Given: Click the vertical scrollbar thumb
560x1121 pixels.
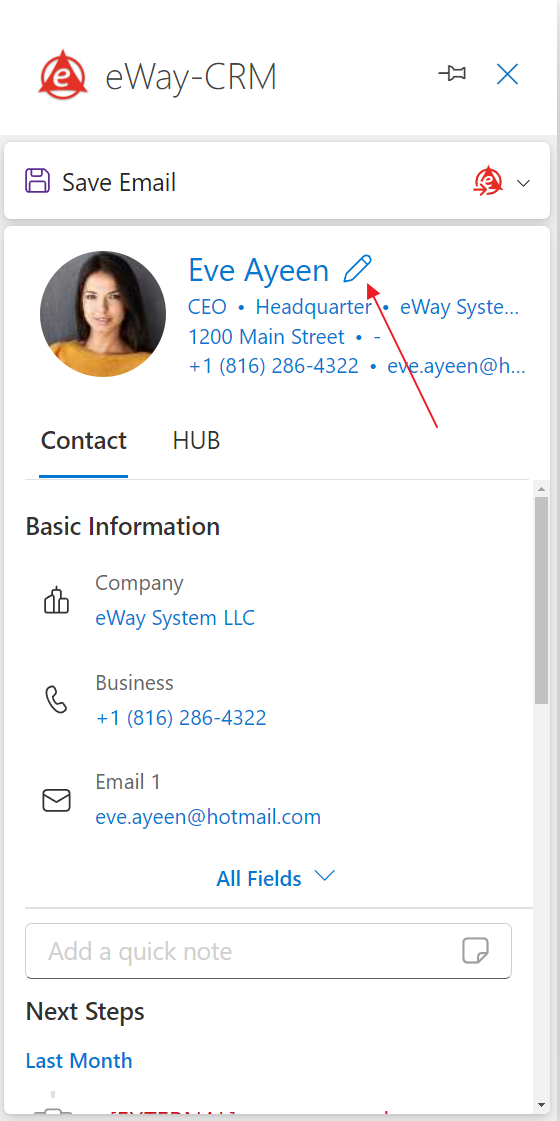Looking at the screenshot, I should pyautogui.click(x=541, y=601).
